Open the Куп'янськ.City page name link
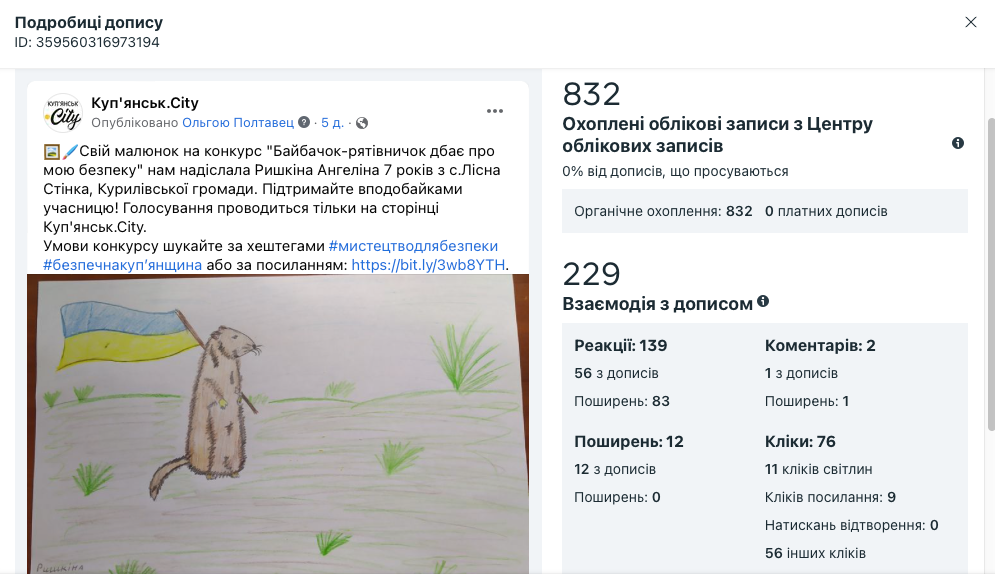This screenshot has width=995, height=580. click(145, 103)
